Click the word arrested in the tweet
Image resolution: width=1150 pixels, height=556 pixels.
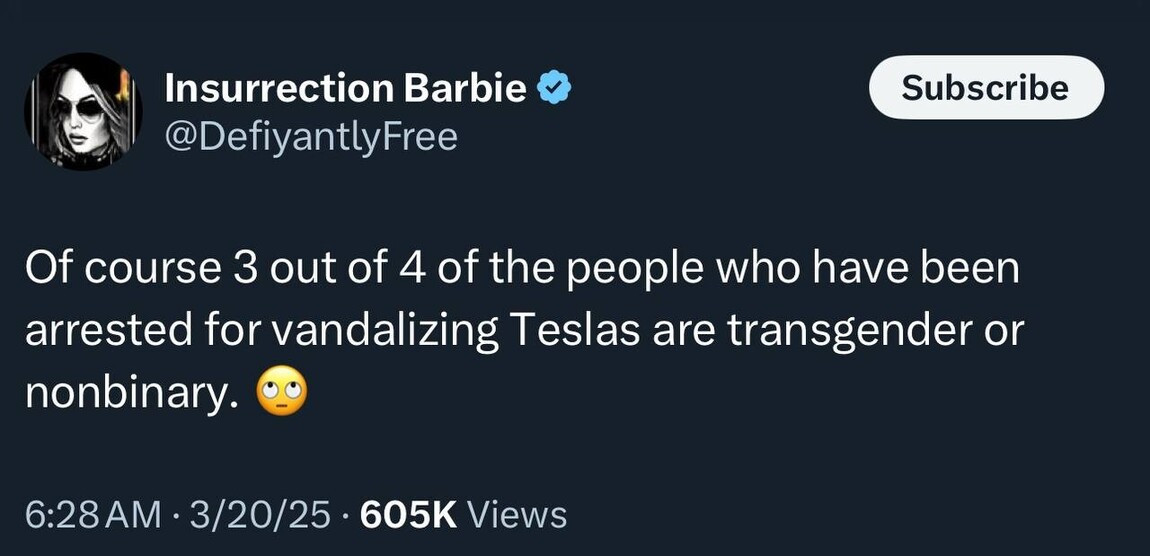[110, 331]
